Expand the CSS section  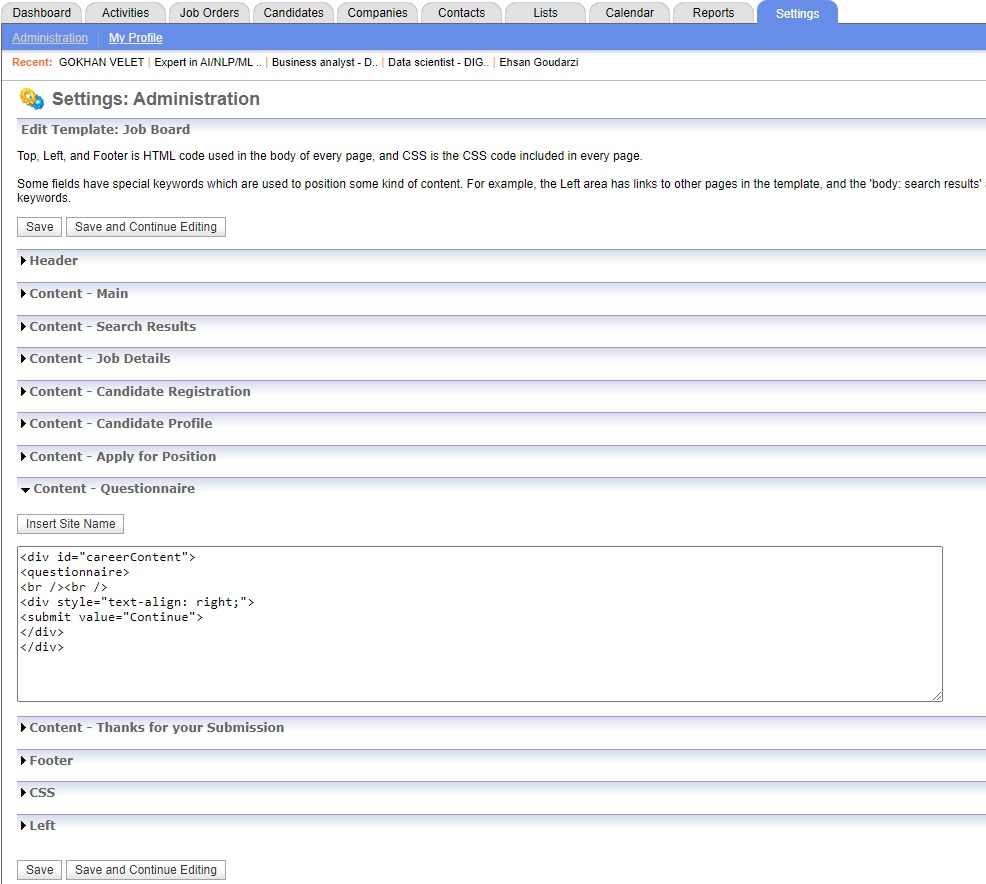tap(42, 793)
